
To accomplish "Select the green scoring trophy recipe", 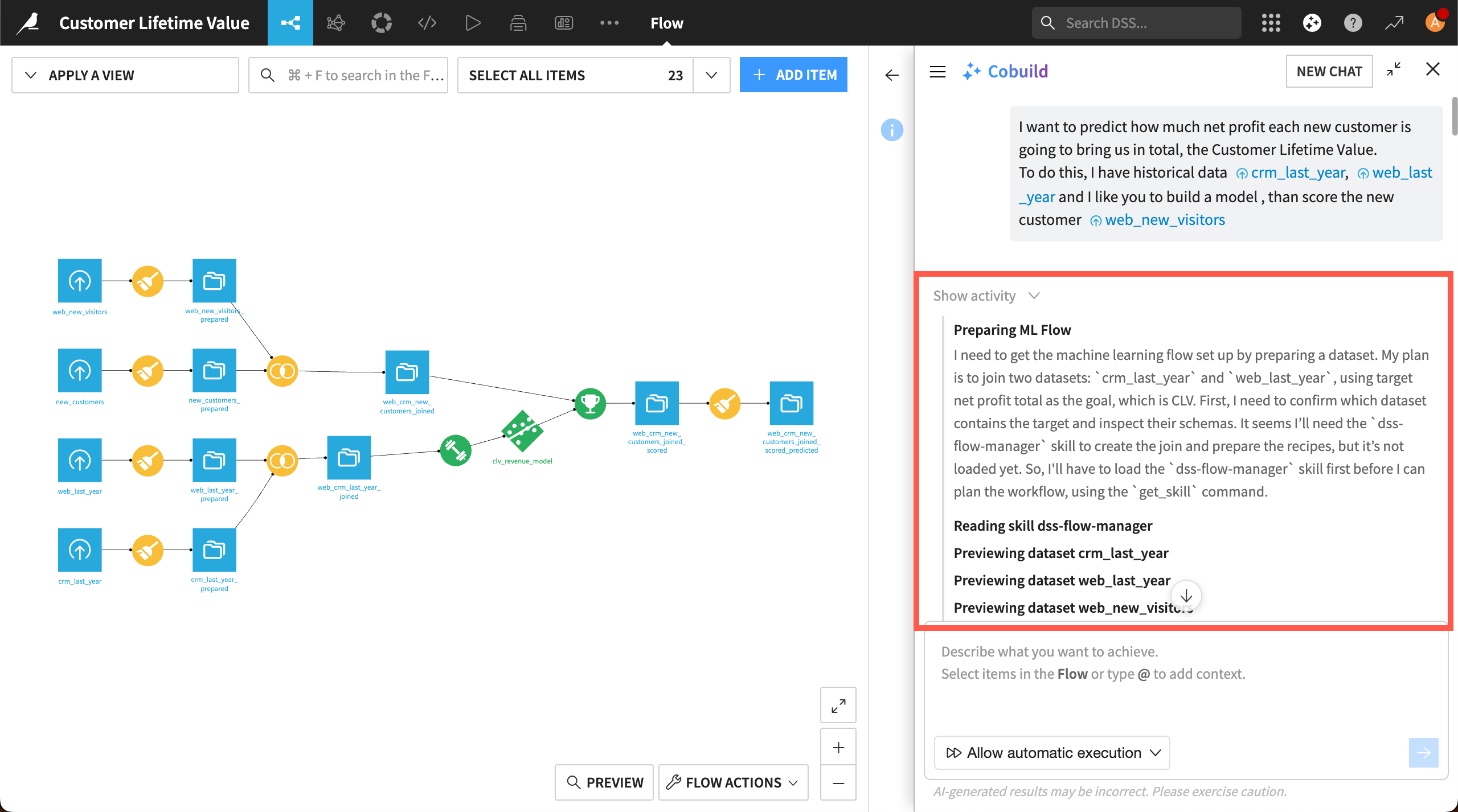I will pyautogui.click(x=591, y=404).
